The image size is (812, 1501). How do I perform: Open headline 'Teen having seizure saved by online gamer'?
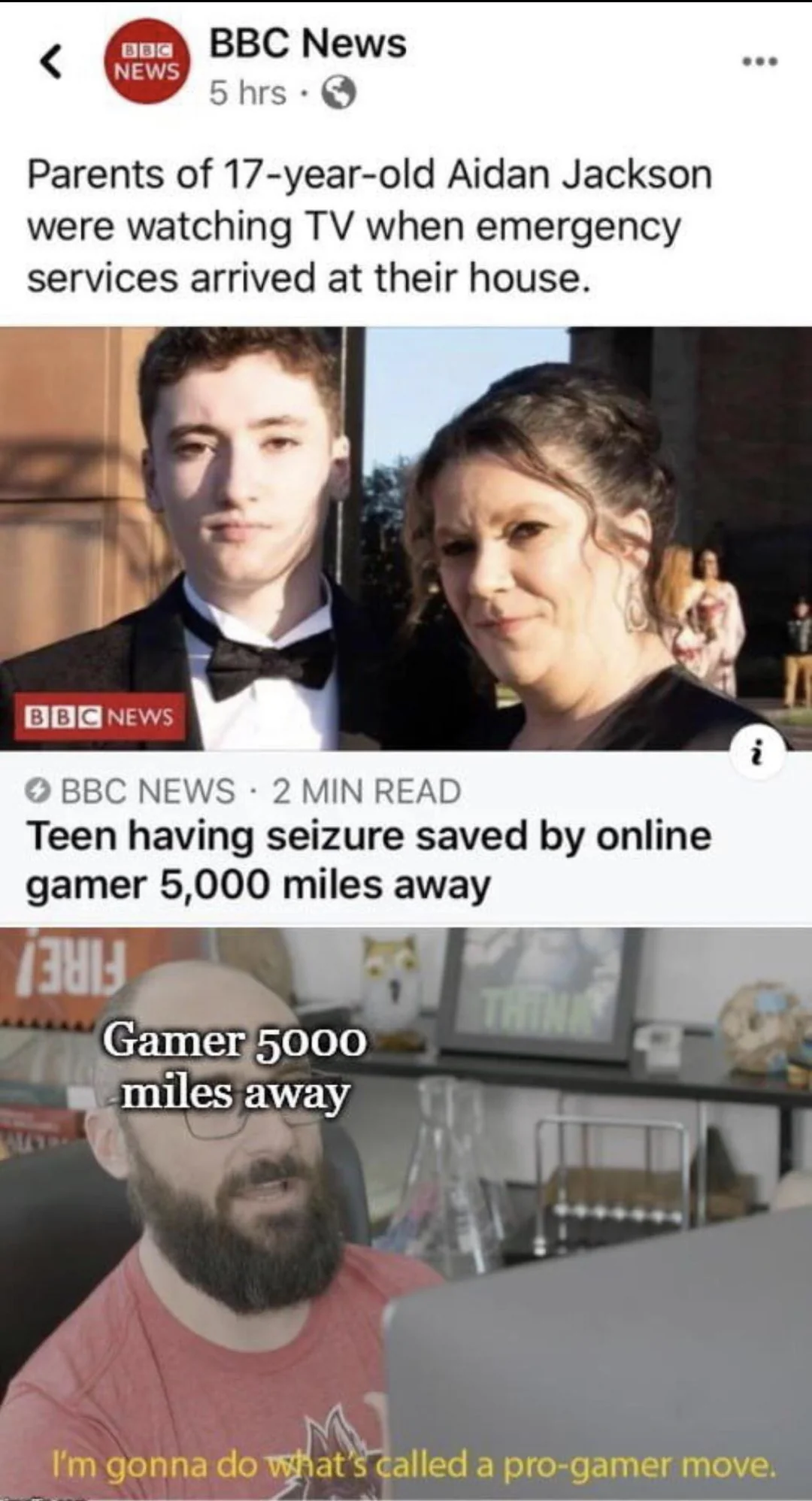click(x=368, y=860)
